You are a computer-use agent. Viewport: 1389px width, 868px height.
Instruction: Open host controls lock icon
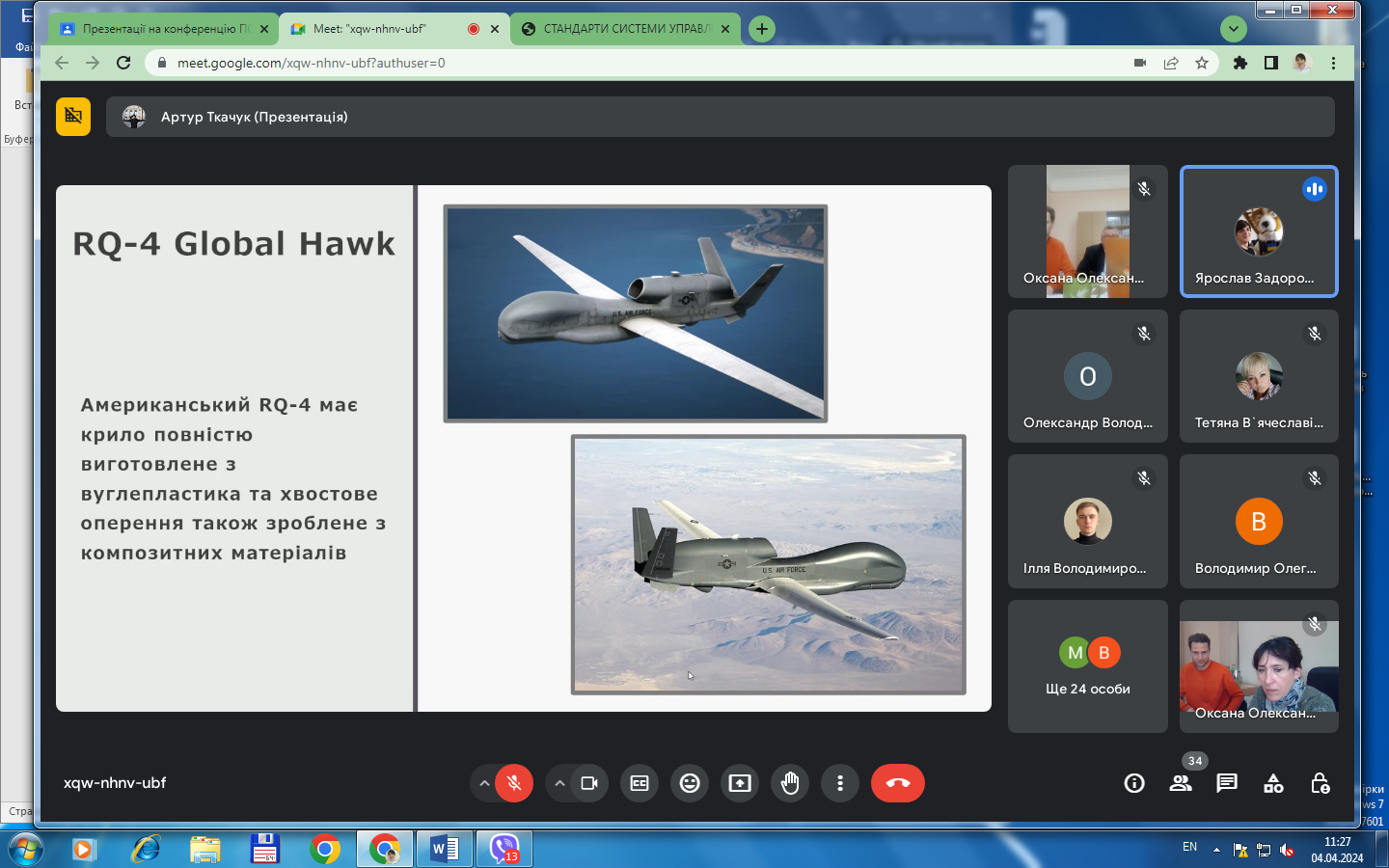(x=1321, y=783)
